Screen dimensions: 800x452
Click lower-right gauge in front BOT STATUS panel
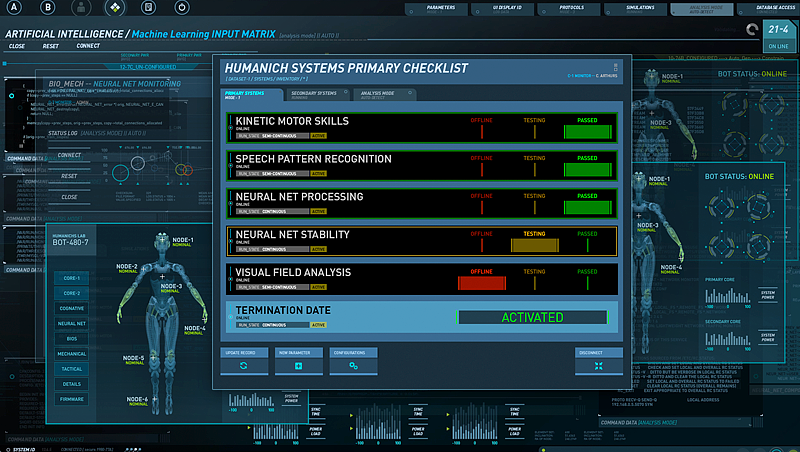click(x=758, y=246)
